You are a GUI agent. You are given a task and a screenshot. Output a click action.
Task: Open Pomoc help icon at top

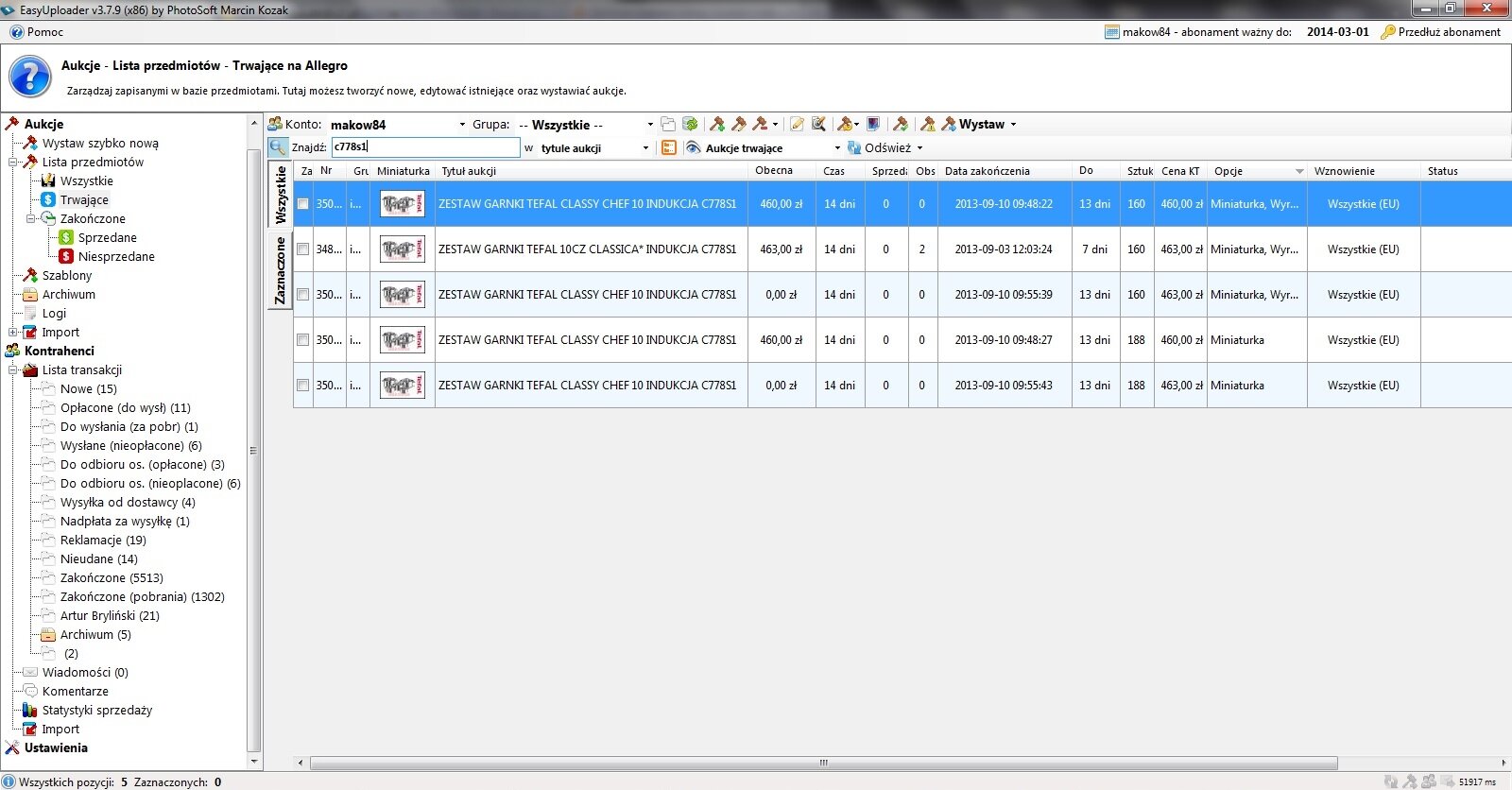click(x=16, y=32)
